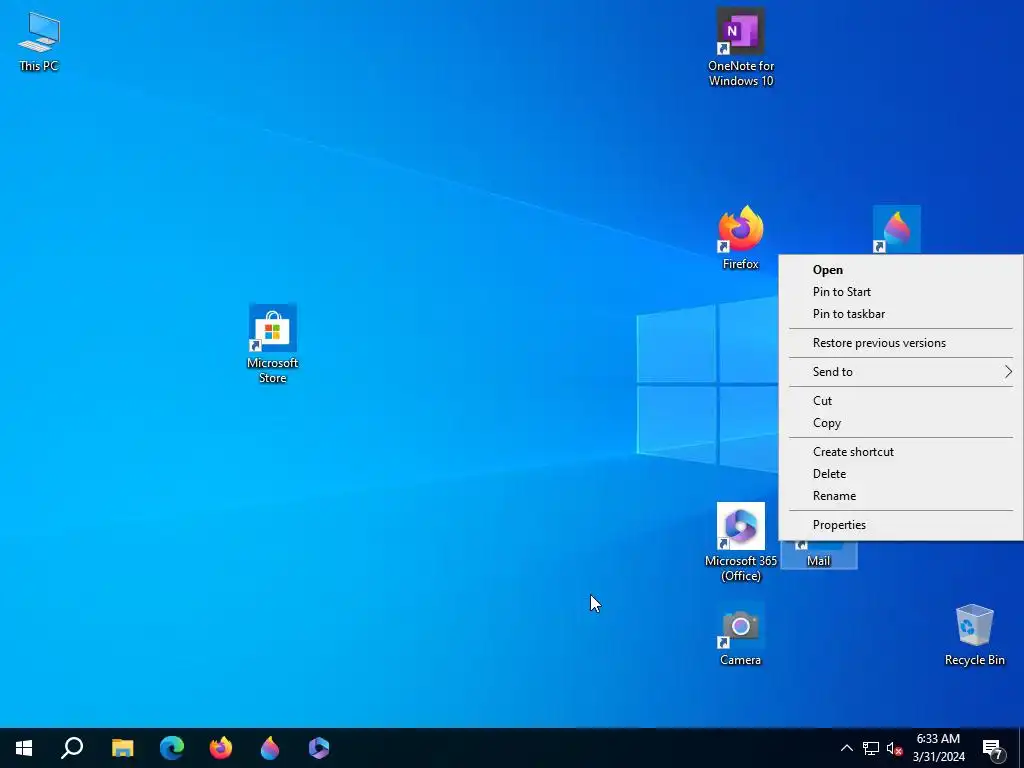The image size is (1024, 768).
Task: Select the This PC desktop icon
Action: pyautogui.click(x=39, y=42)
